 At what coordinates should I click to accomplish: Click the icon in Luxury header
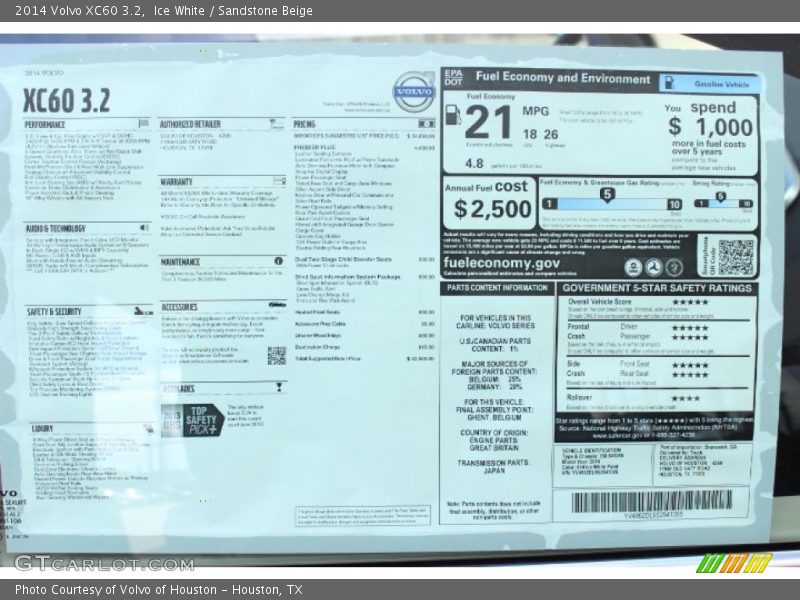click(148, 428)
